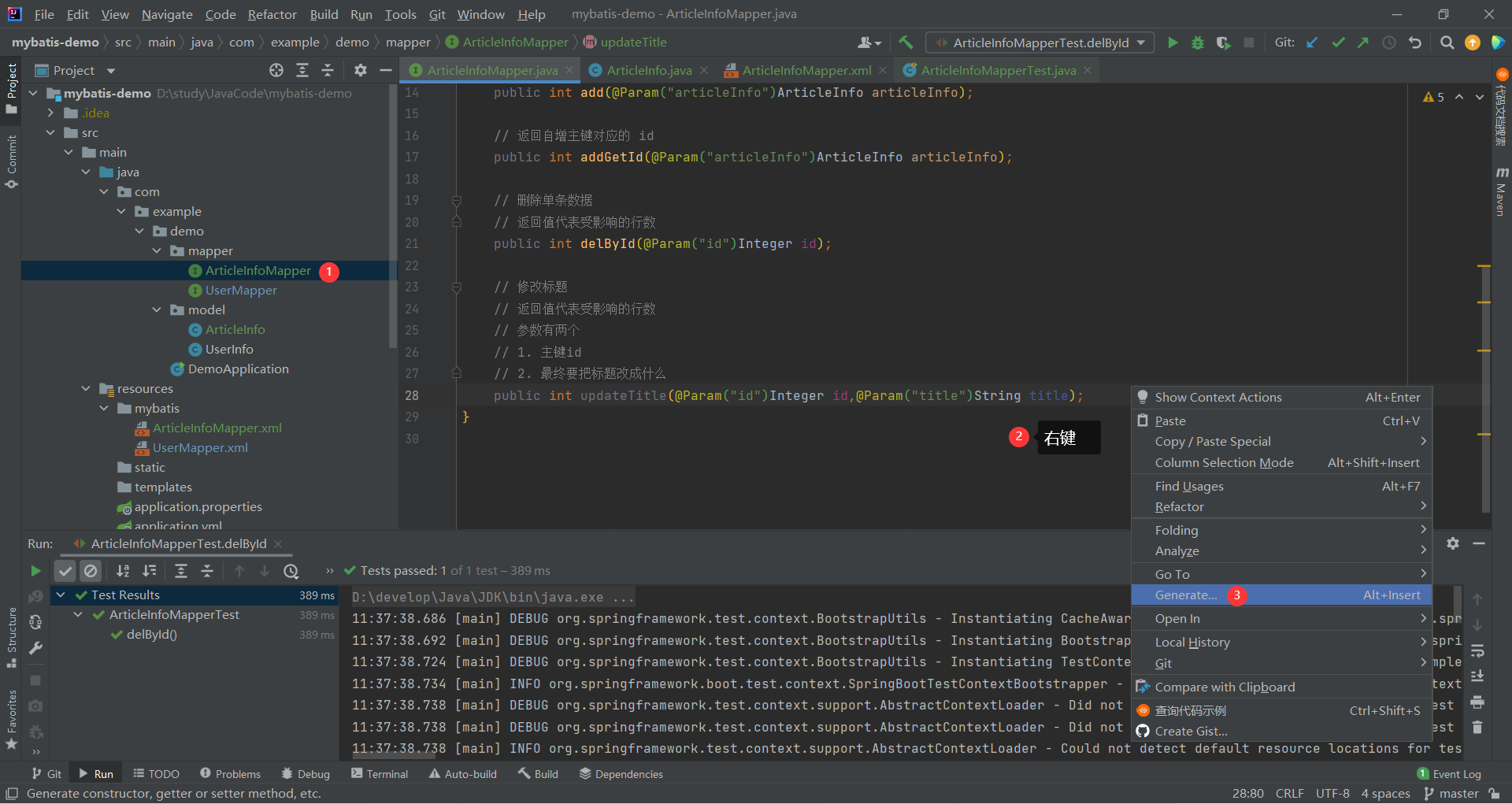The width and height of the screenshot is (1512, 804).
Task: Toggle soft-wrap in the console
Action: (x=1477, y=650)
